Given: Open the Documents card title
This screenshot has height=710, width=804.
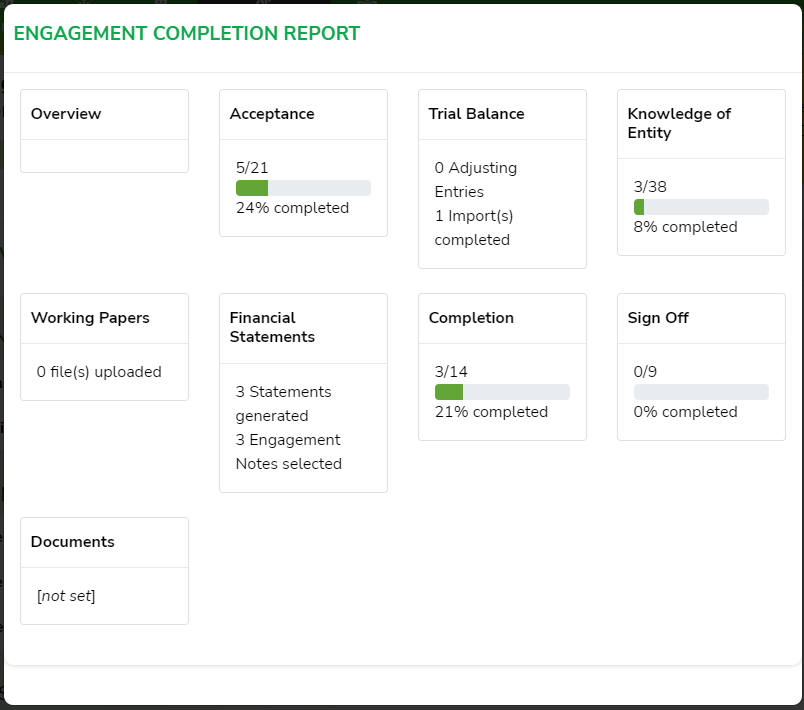Looking at the screenshot, I should pos(73,542).
